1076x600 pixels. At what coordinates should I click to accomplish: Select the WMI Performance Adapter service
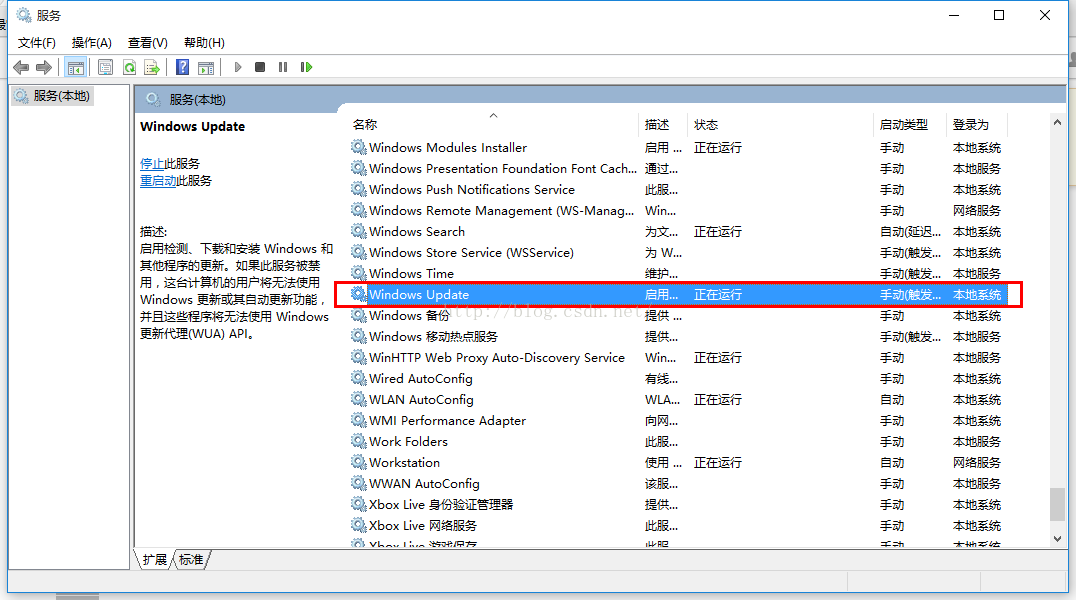point(678,420)
